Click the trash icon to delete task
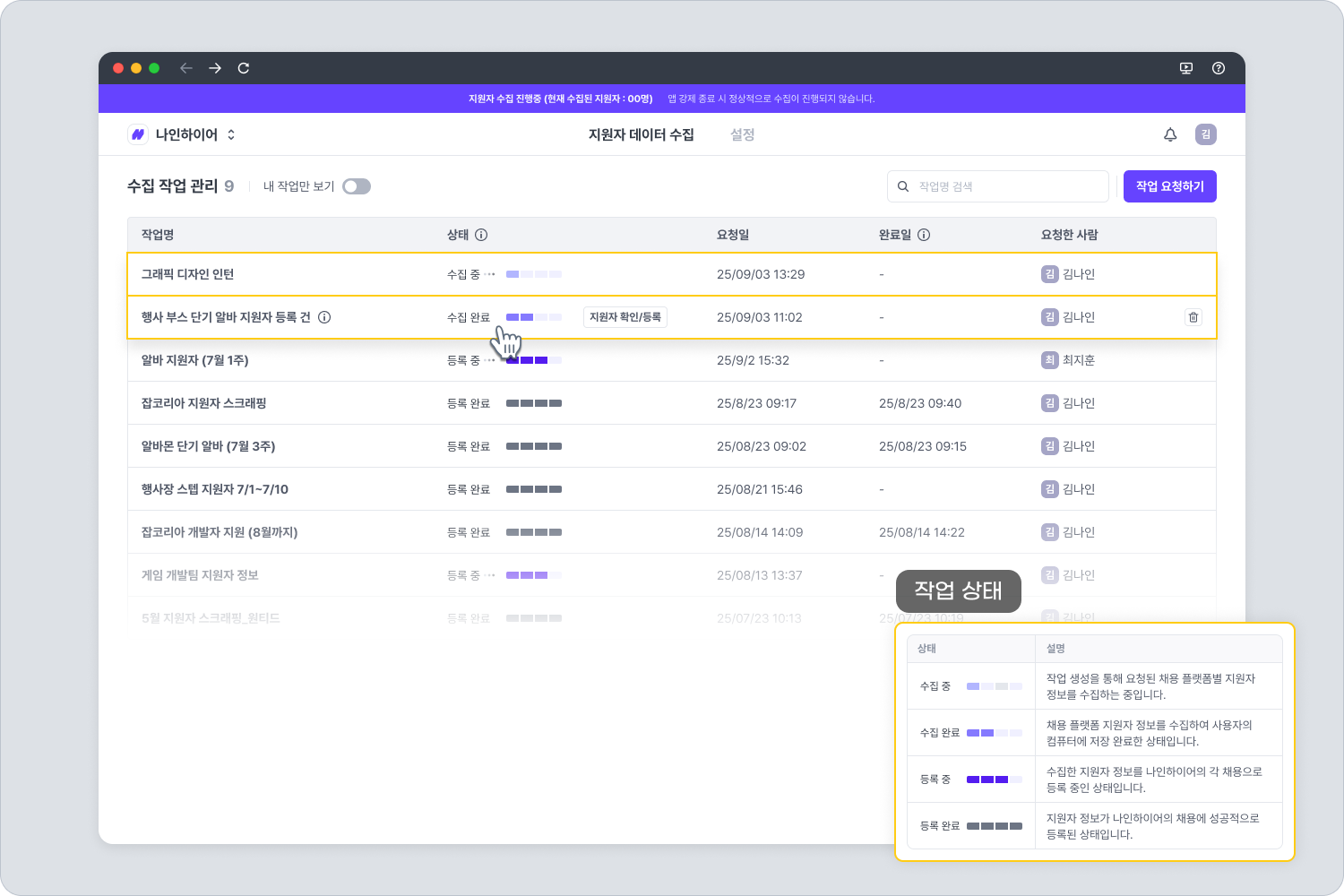The width and height of the screenshot is (1344, 896). (x=1193, y=317)
